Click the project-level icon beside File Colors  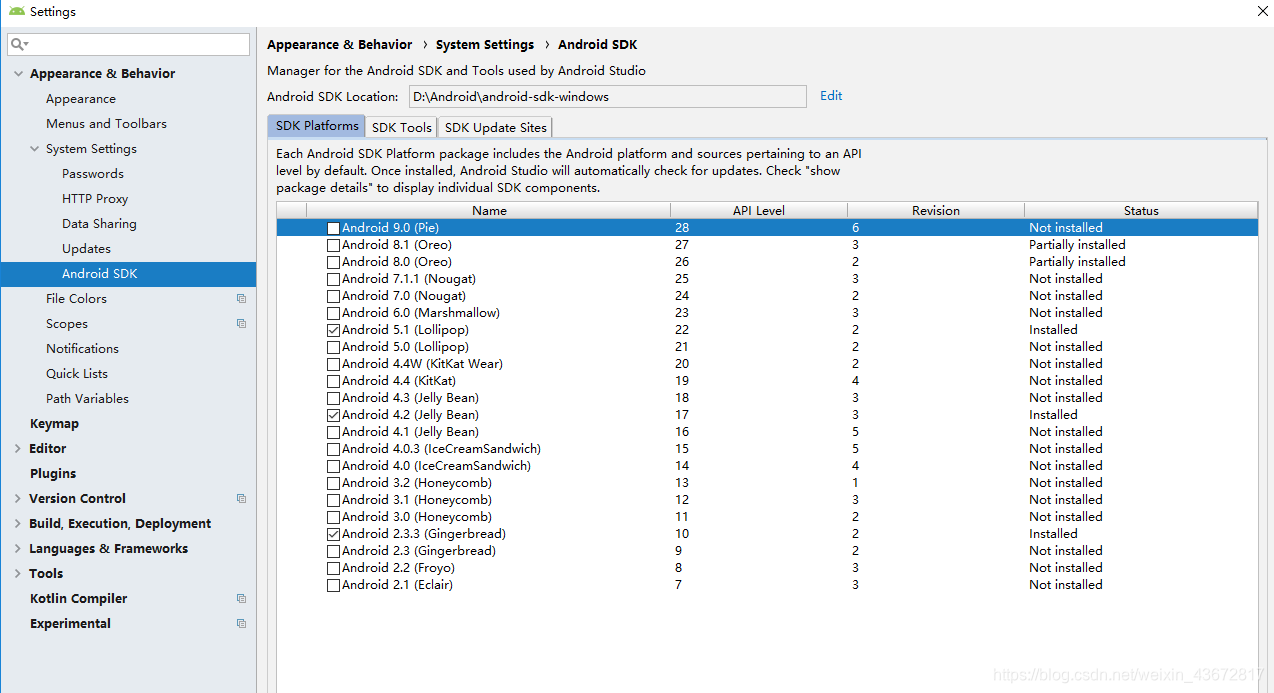pos(241,298)
